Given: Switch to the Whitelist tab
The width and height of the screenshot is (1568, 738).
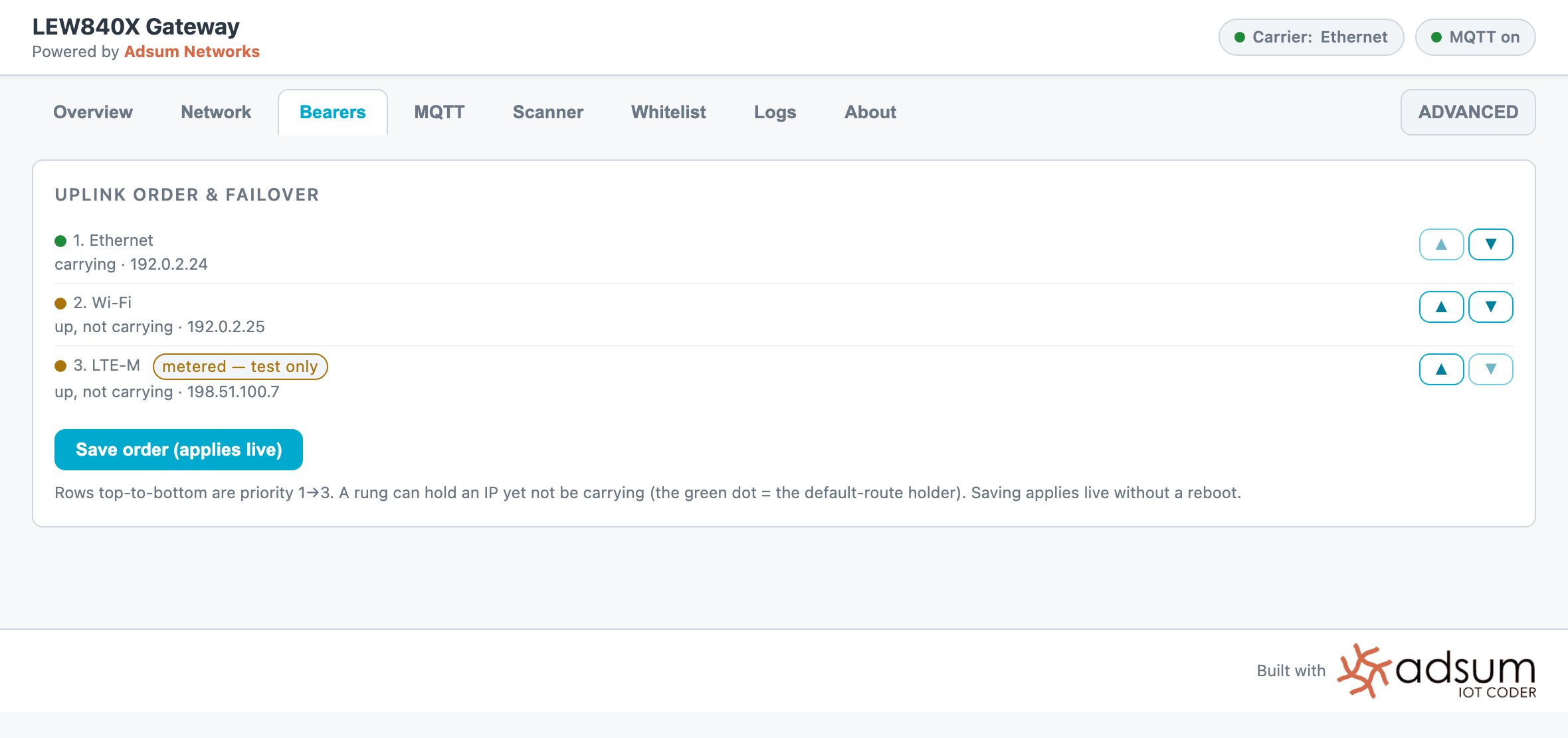Looking at the screenshot, I should tap(668, 112).
